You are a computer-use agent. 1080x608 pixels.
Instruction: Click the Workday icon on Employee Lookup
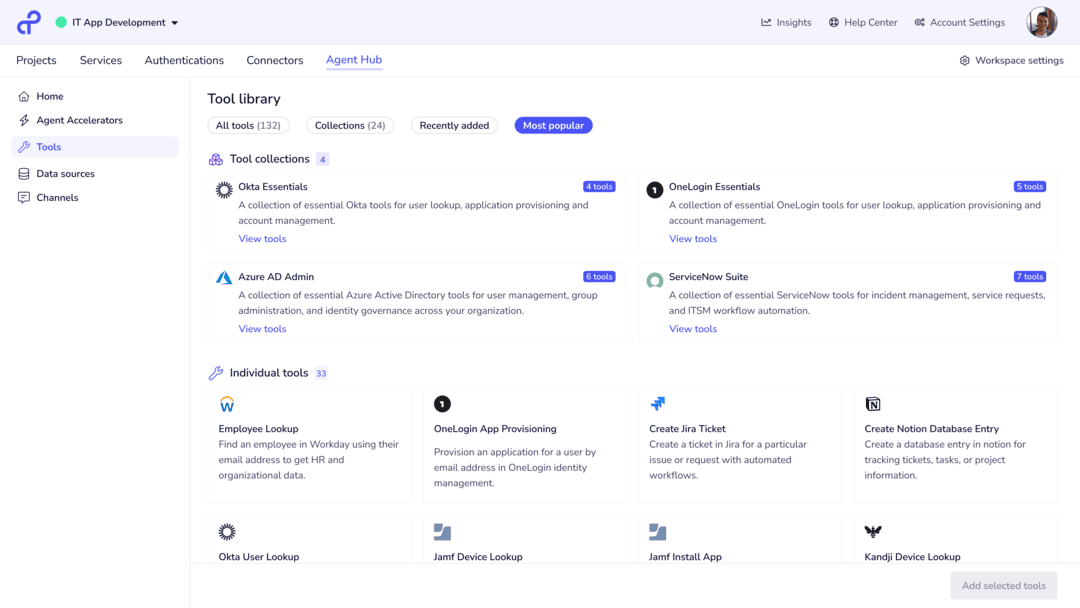[x=227, y=403]
